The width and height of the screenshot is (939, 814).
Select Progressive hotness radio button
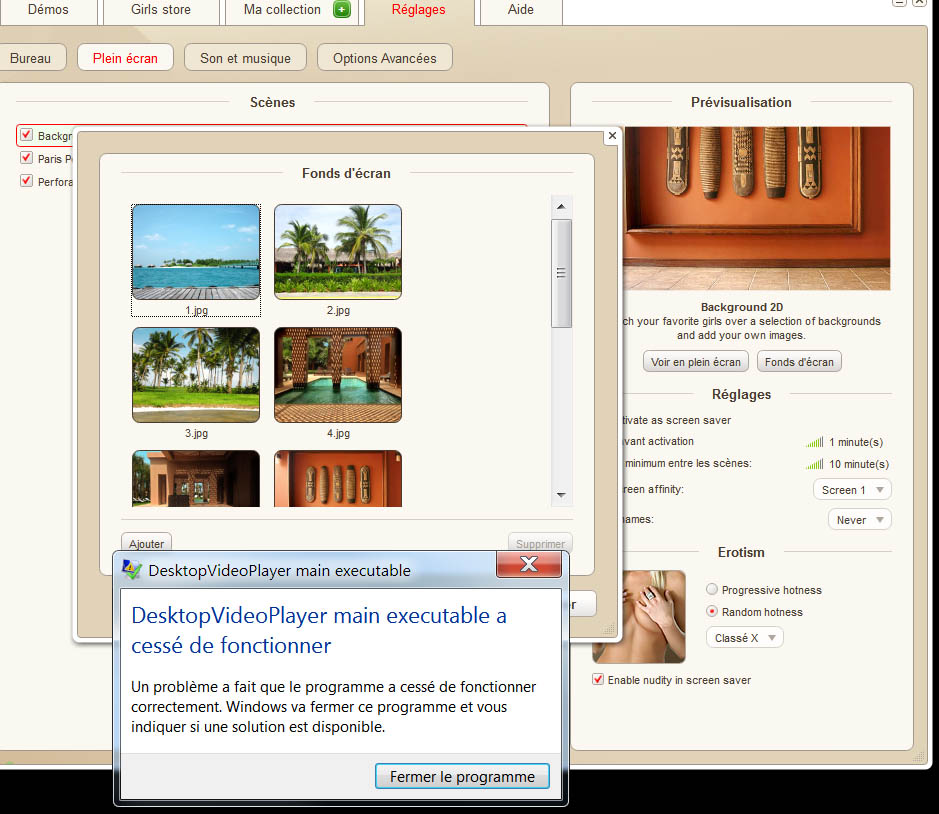click(x=711, y=589)
